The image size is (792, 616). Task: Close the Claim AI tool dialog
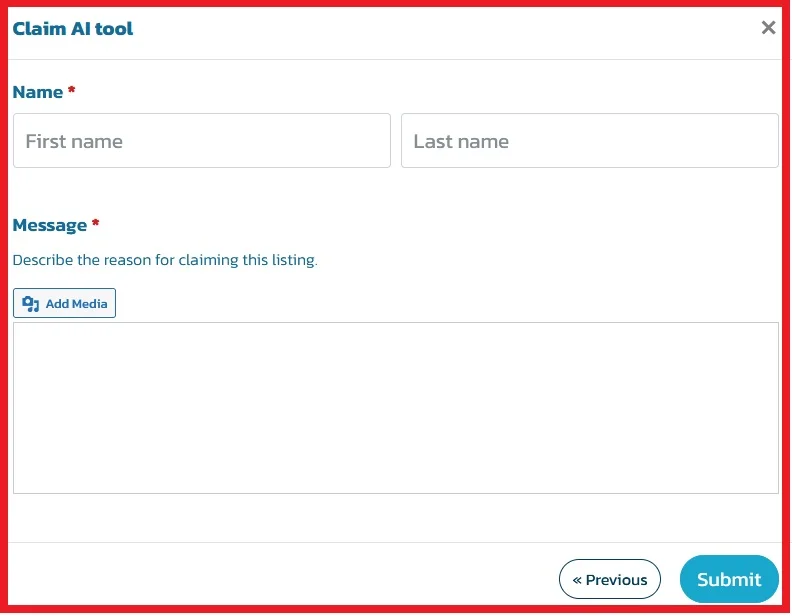[768, 28]
